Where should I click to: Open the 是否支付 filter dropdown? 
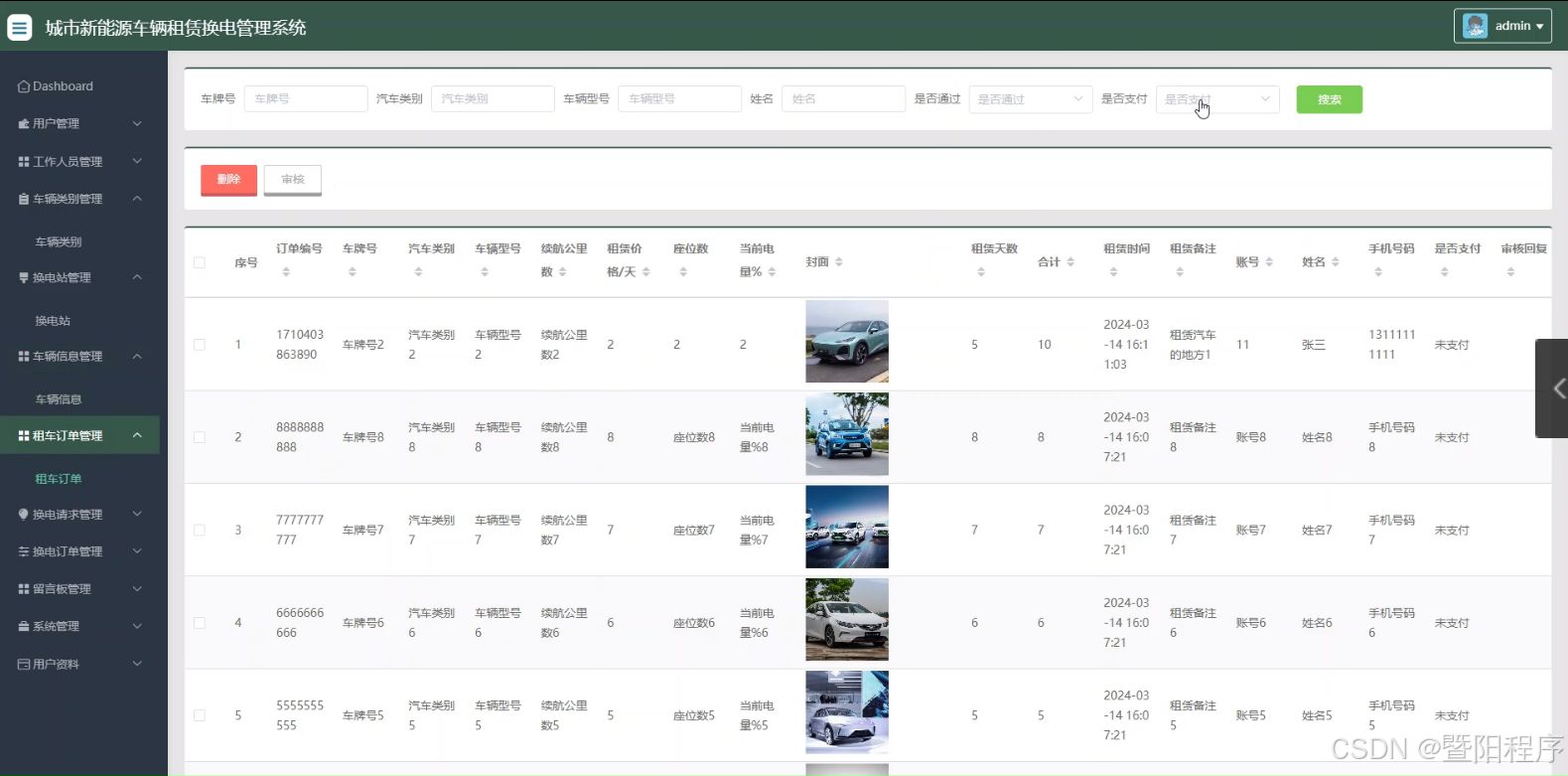click(1217, 99)
